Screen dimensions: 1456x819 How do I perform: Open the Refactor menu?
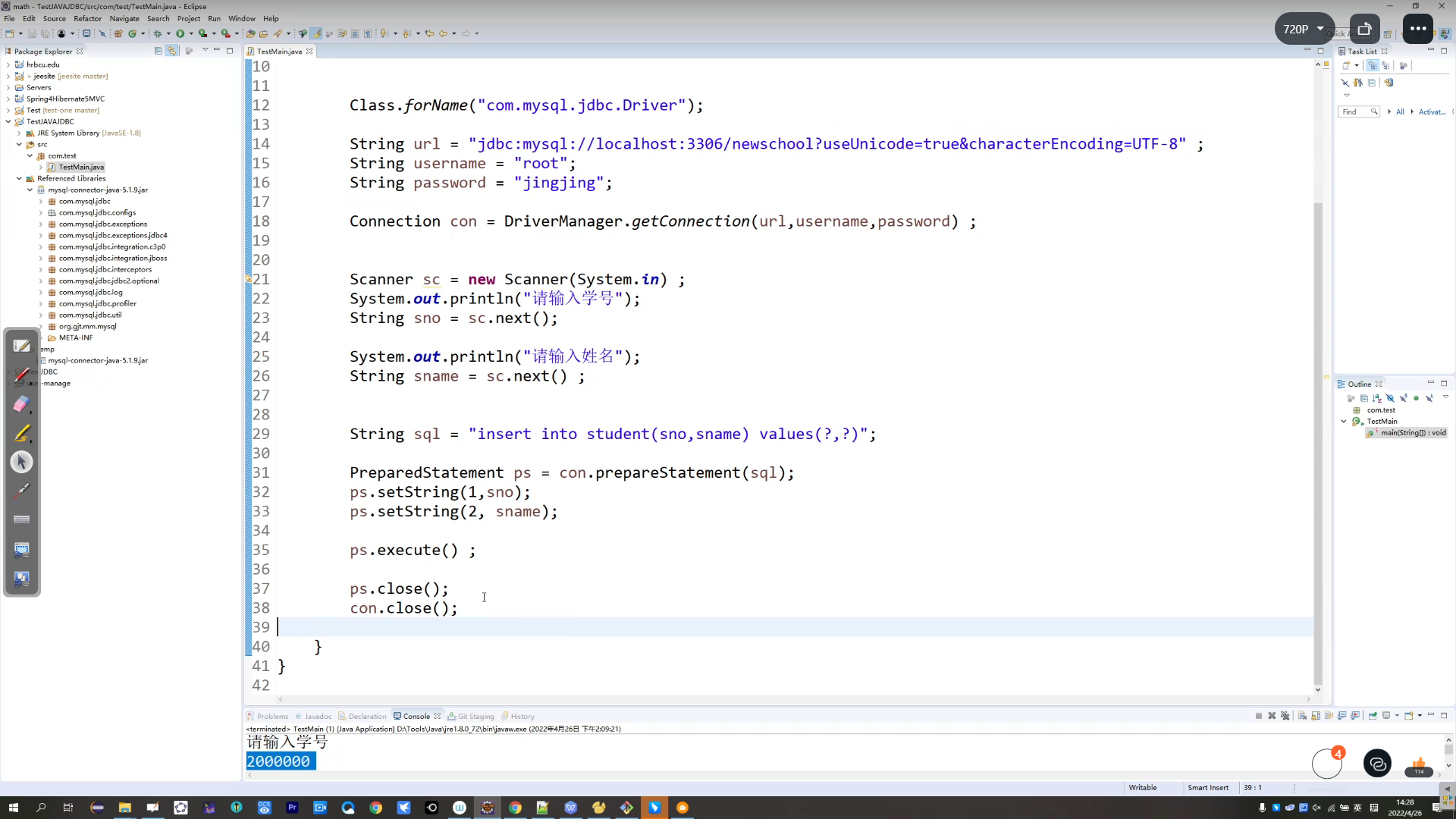[87, 18]
